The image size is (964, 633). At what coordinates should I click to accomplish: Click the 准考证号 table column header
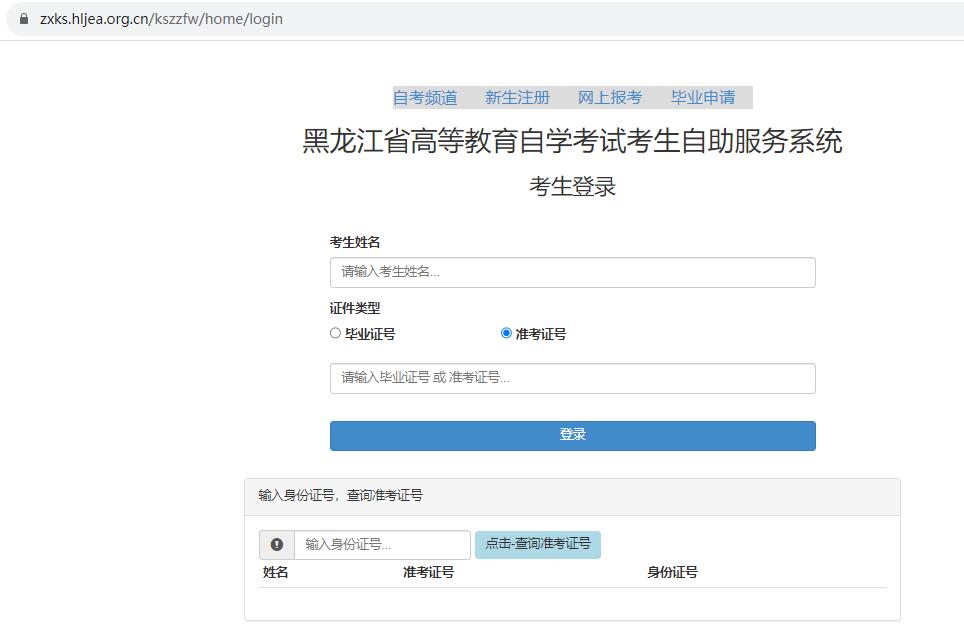click(428, 573)
